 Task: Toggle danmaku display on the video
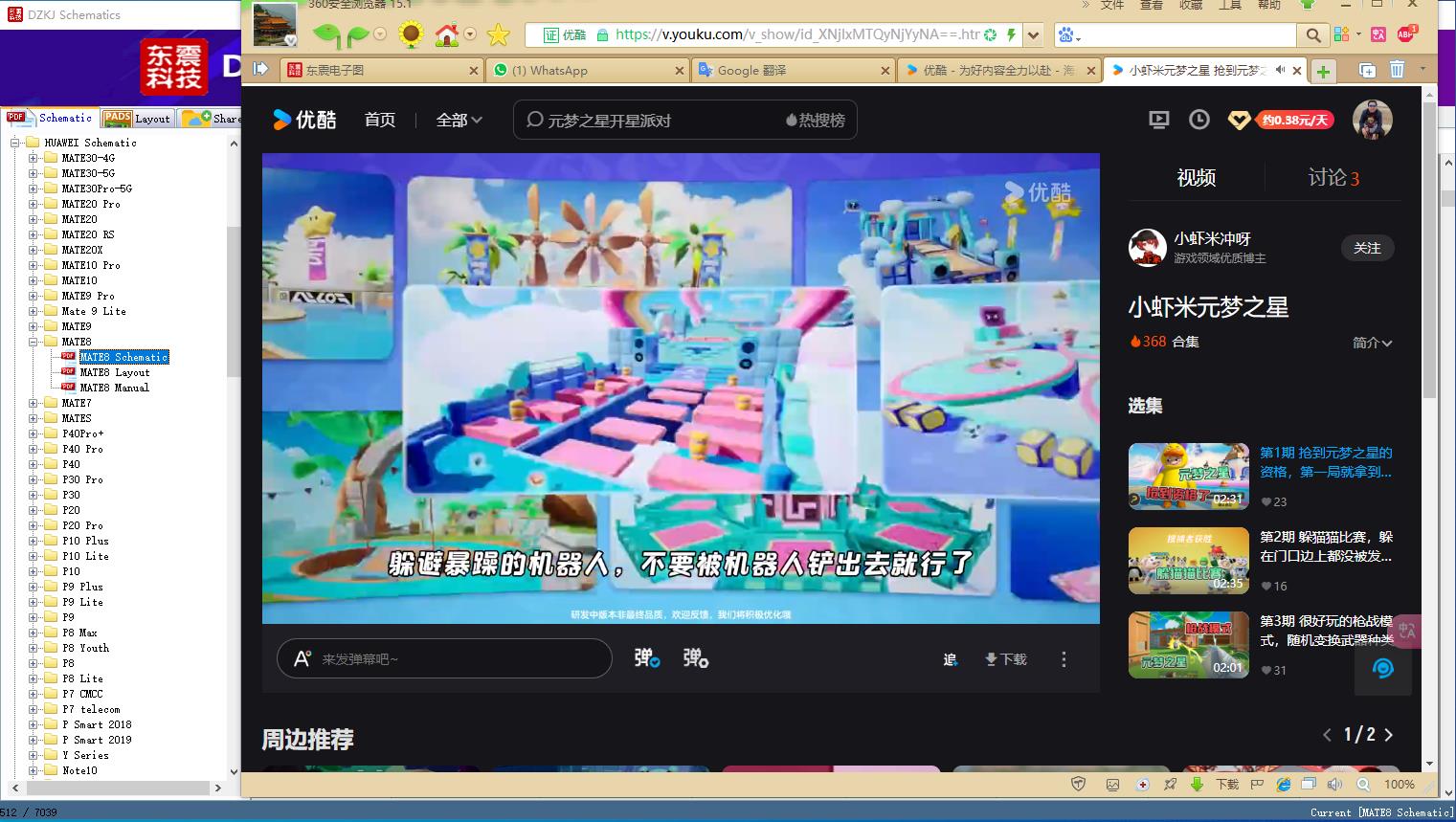pos(647,658)
